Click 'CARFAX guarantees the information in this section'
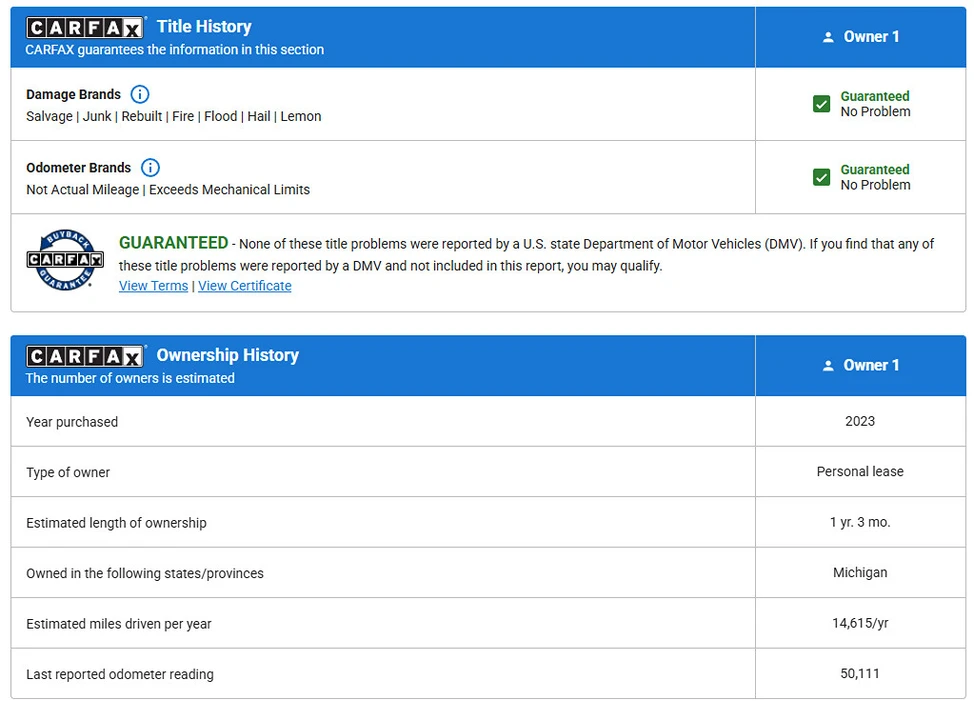974x720 pixels. (175, 50)
